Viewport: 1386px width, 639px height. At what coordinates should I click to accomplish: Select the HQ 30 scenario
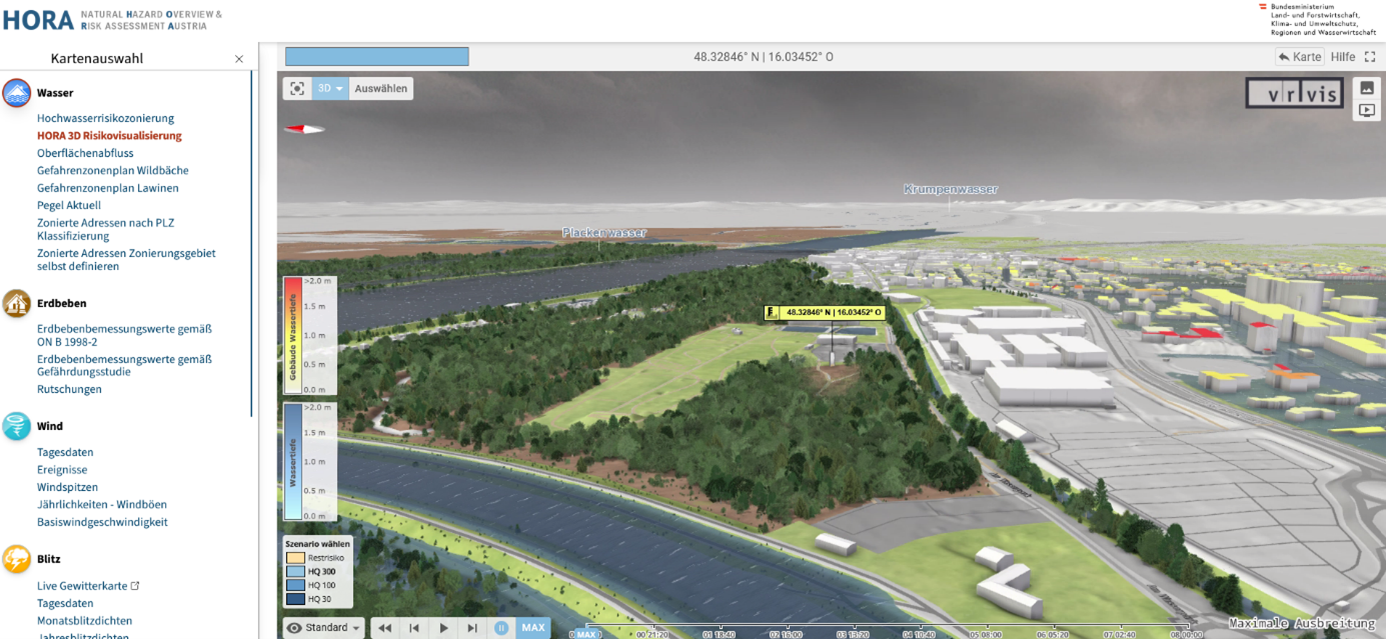pyautogui.click(x=310, y=599)
